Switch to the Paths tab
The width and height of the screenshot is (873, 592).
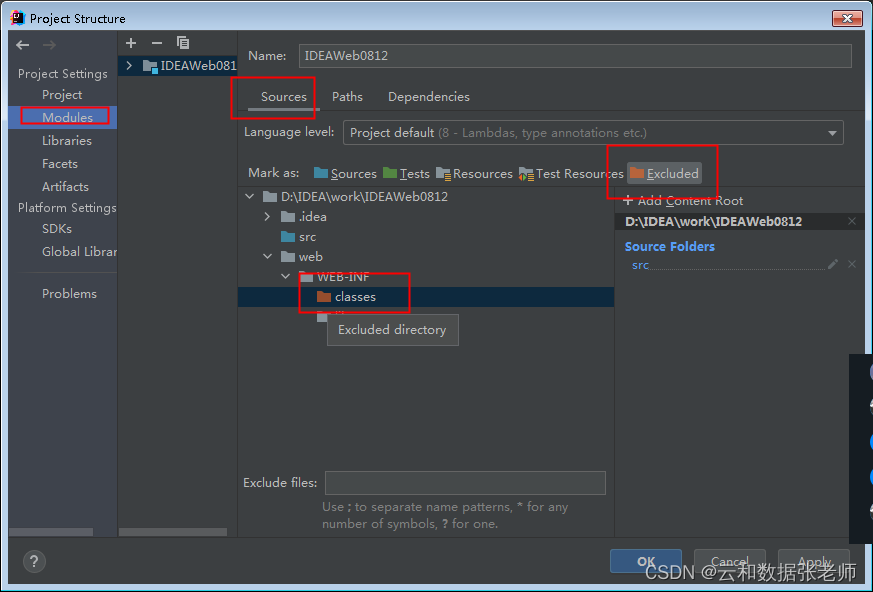(347, 97)
